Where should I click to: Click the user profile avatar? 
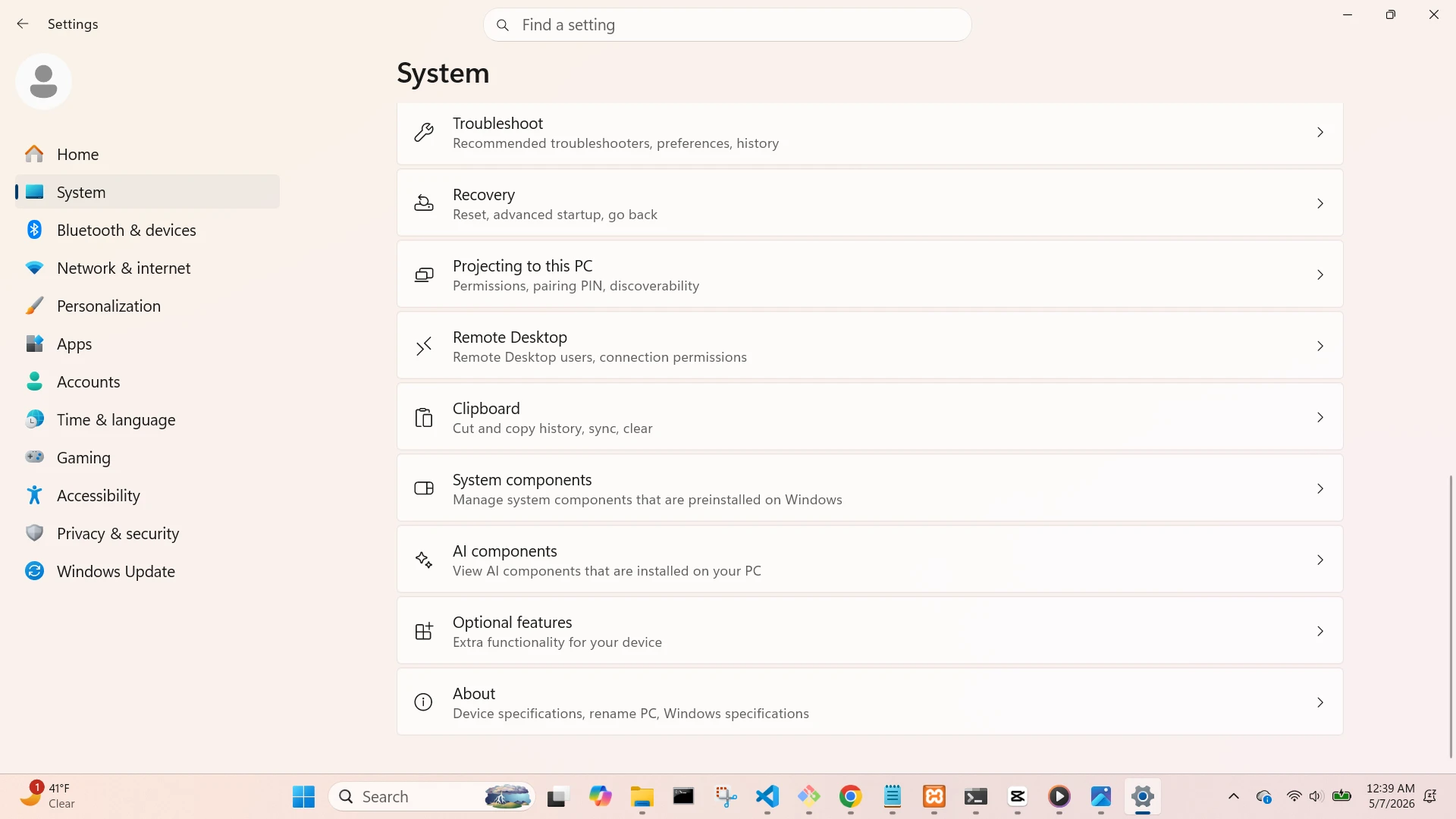[43, 81]
